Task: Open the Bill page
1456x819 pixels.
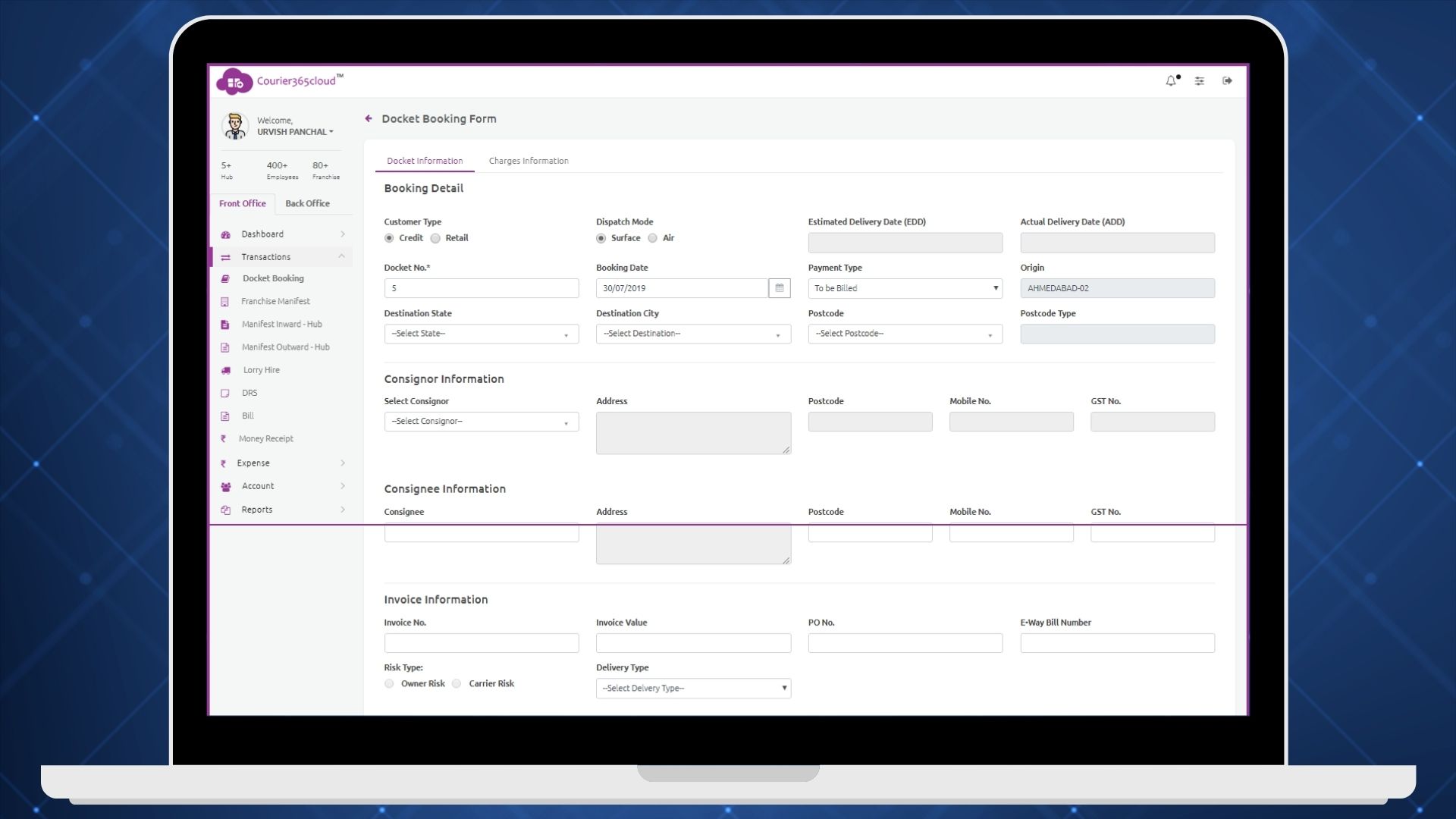Action: (248, 416)
